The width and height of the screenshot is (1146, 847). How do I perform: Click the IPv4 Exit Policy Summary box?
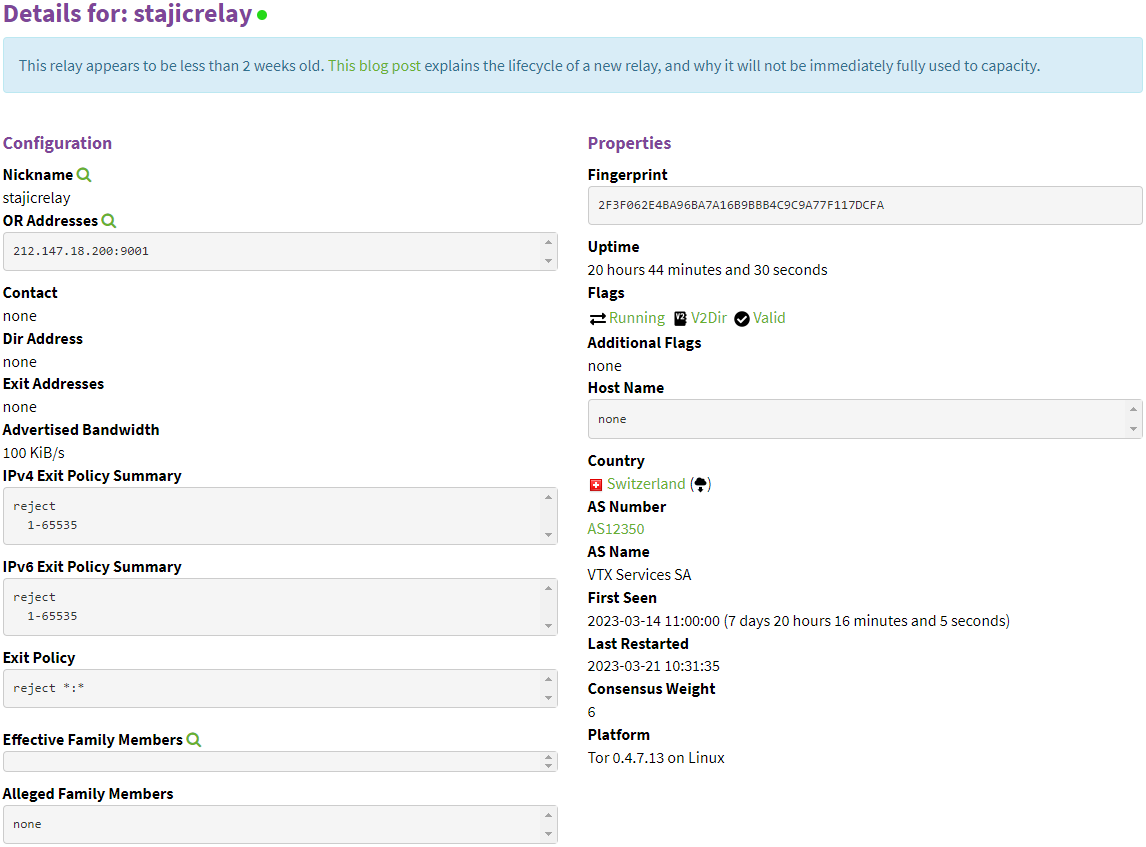coord(280,516)
